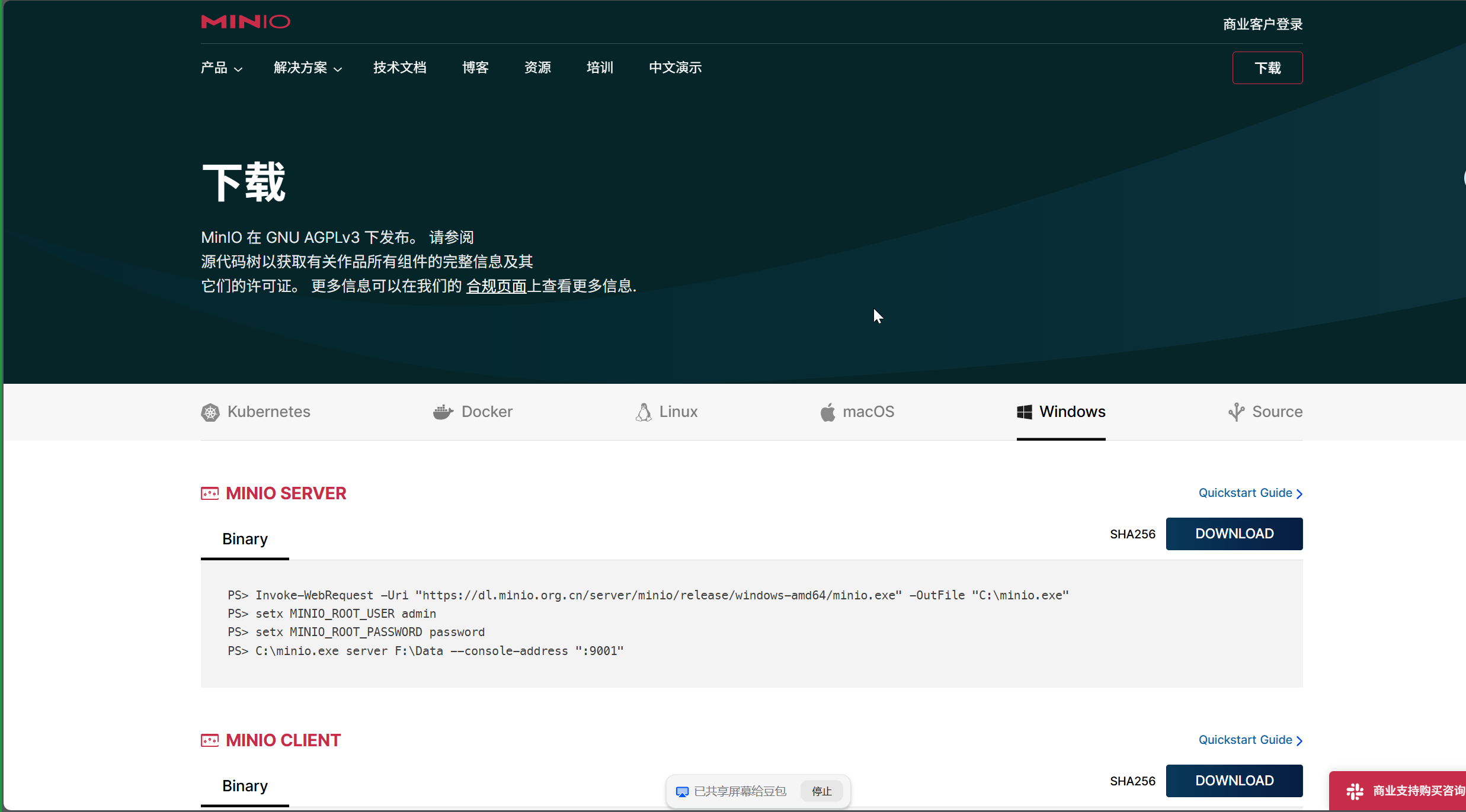This screenshot has height=812, width=1466.
Task: Switch to the Source tab
Action: tap(1266, 412)
